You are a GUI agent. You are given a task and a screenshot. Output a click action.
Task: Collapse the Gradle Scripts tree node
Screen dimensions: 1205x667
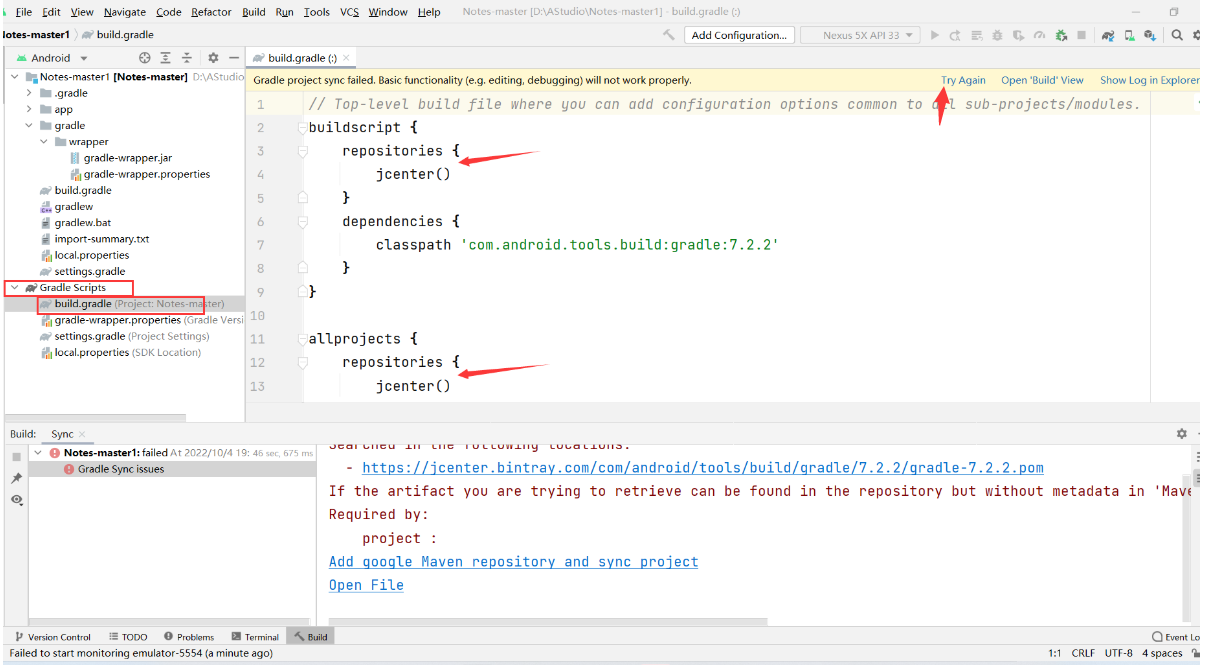point(14,288)
